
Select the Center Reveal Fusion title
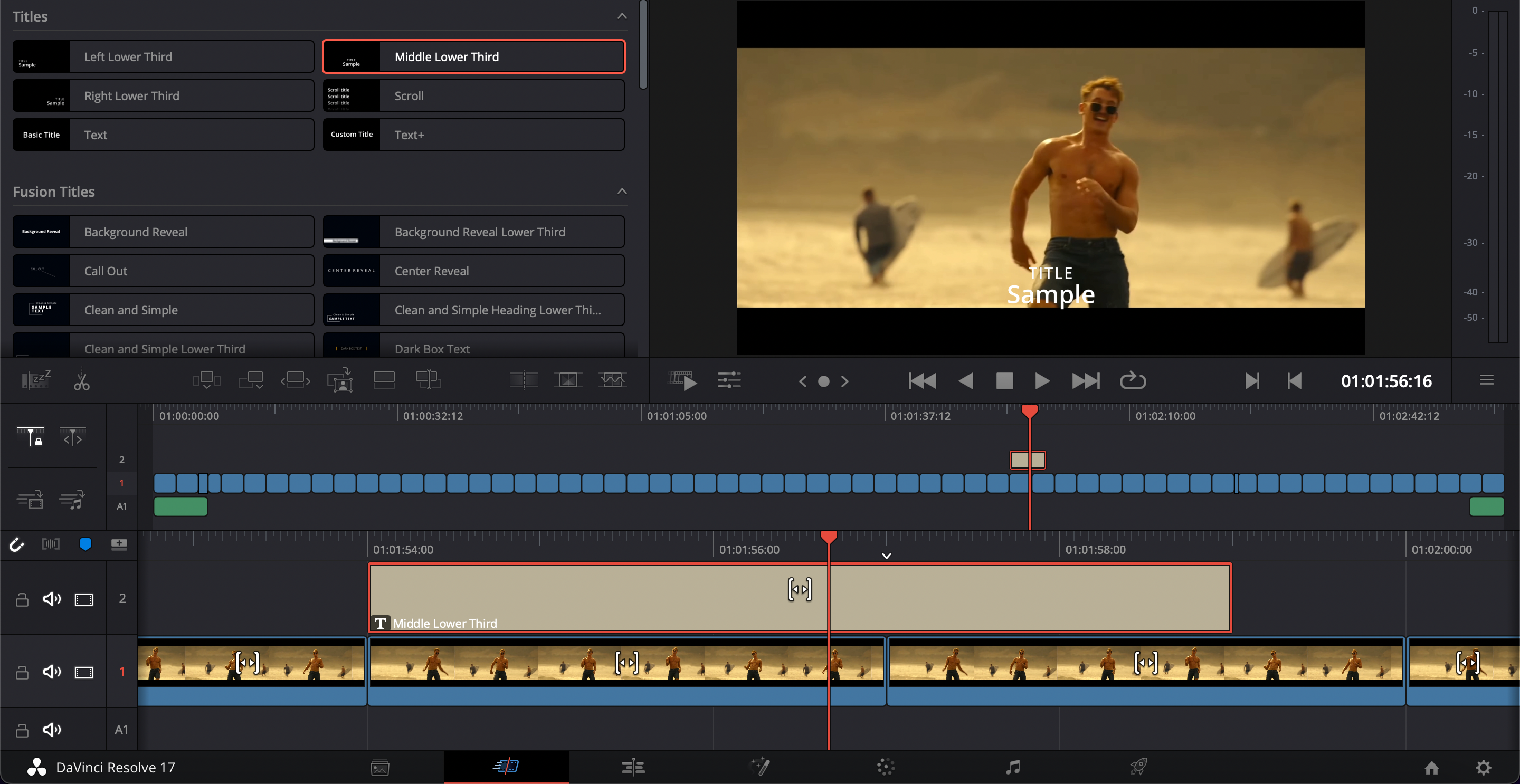[x=473, y=271]
